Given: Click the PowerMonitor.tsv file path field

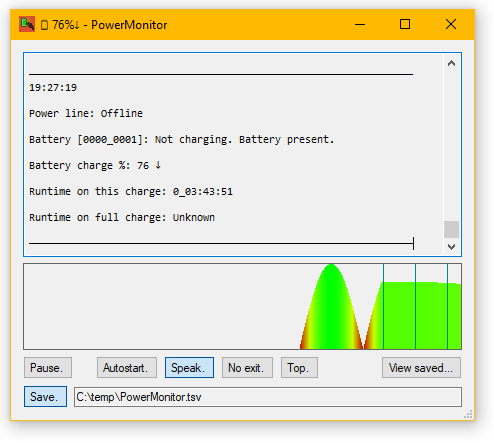Looking at the screenshot, I should click(x=268, y=397).
